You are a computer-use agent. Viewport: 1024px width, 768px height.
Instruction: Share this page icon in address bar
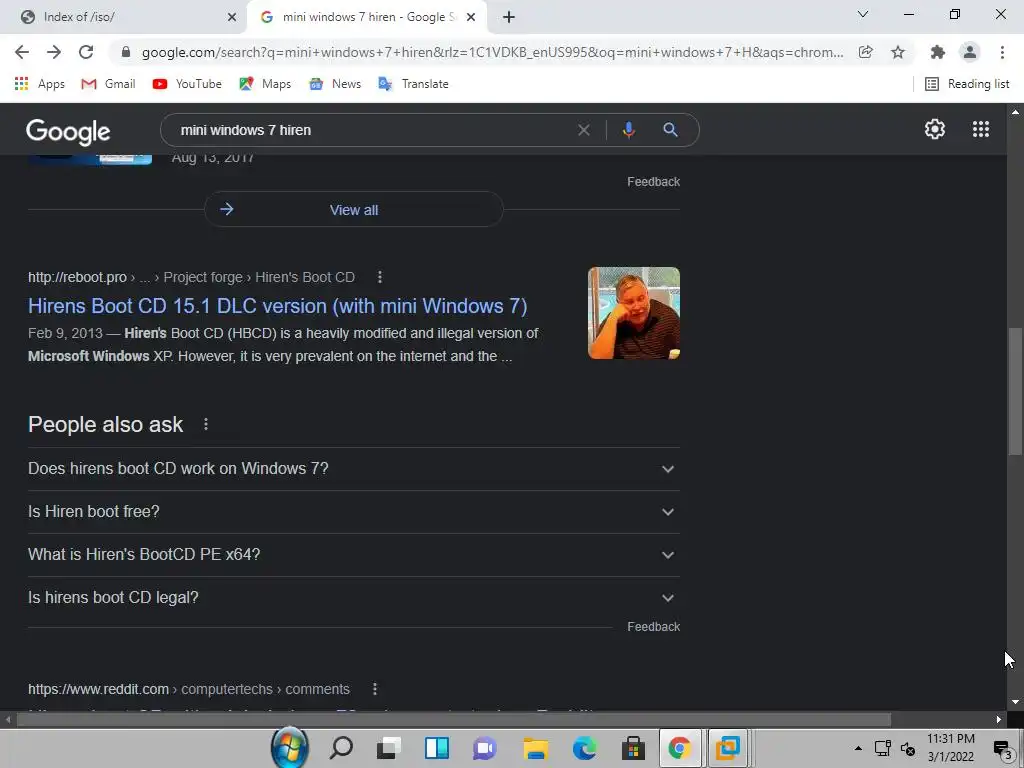866,52
